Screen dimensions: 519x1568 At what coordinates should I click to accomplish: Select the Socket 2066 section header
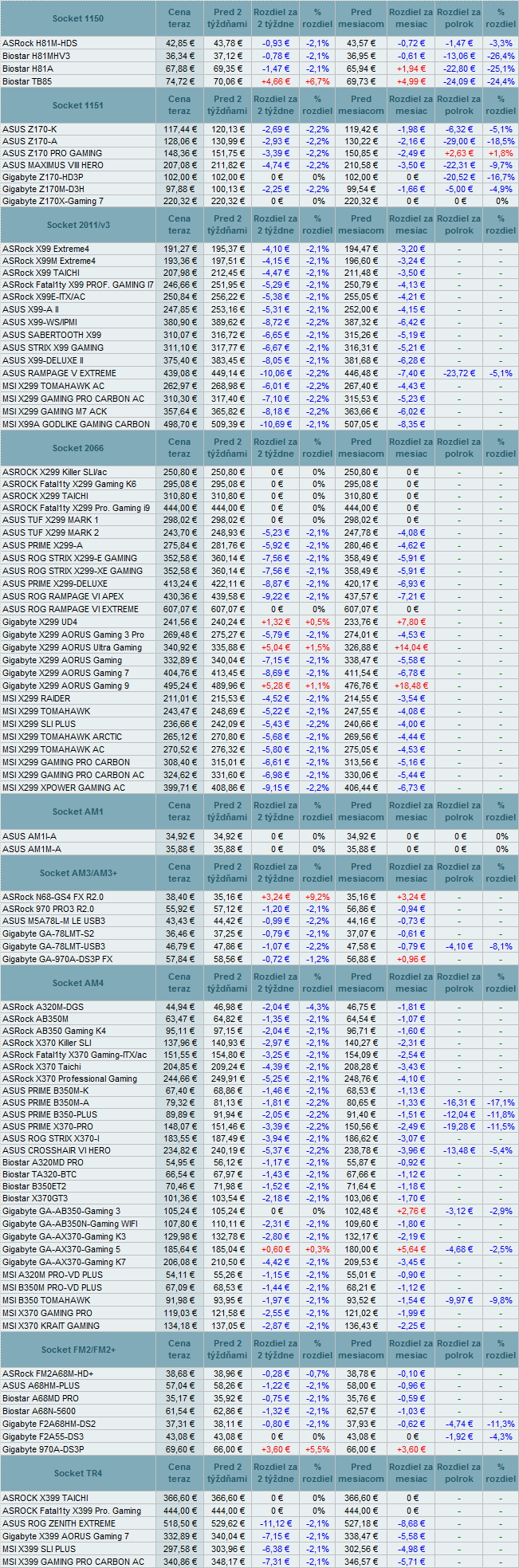coord(78,448)
